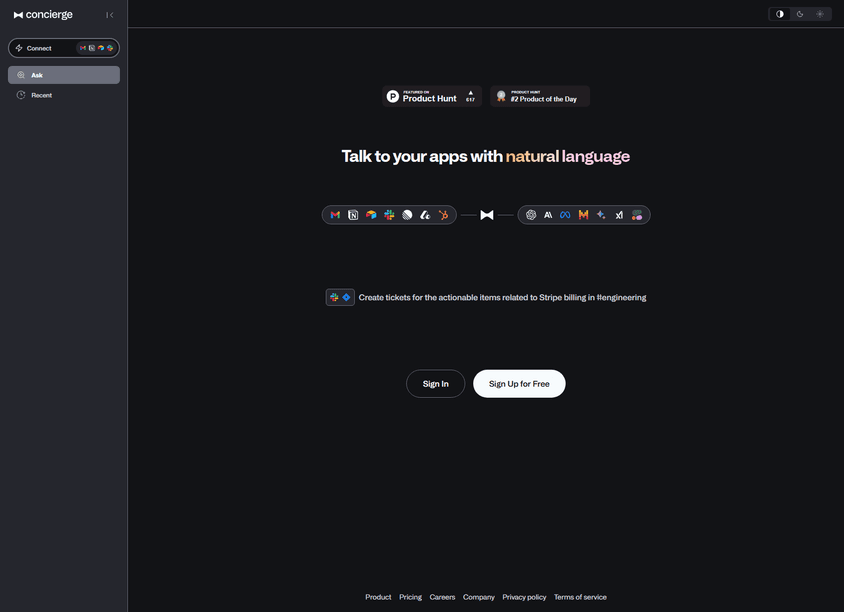Click the Airtable icon inside the Connect button
Screen dimensions: 844x612
point(101,48)
